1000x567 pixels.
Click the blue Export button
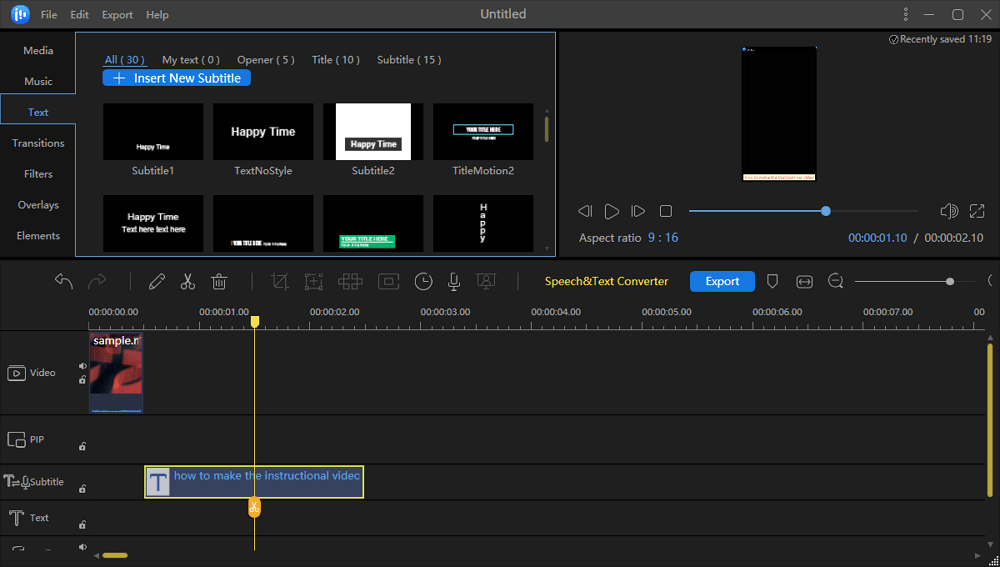[x=722, y=282]
